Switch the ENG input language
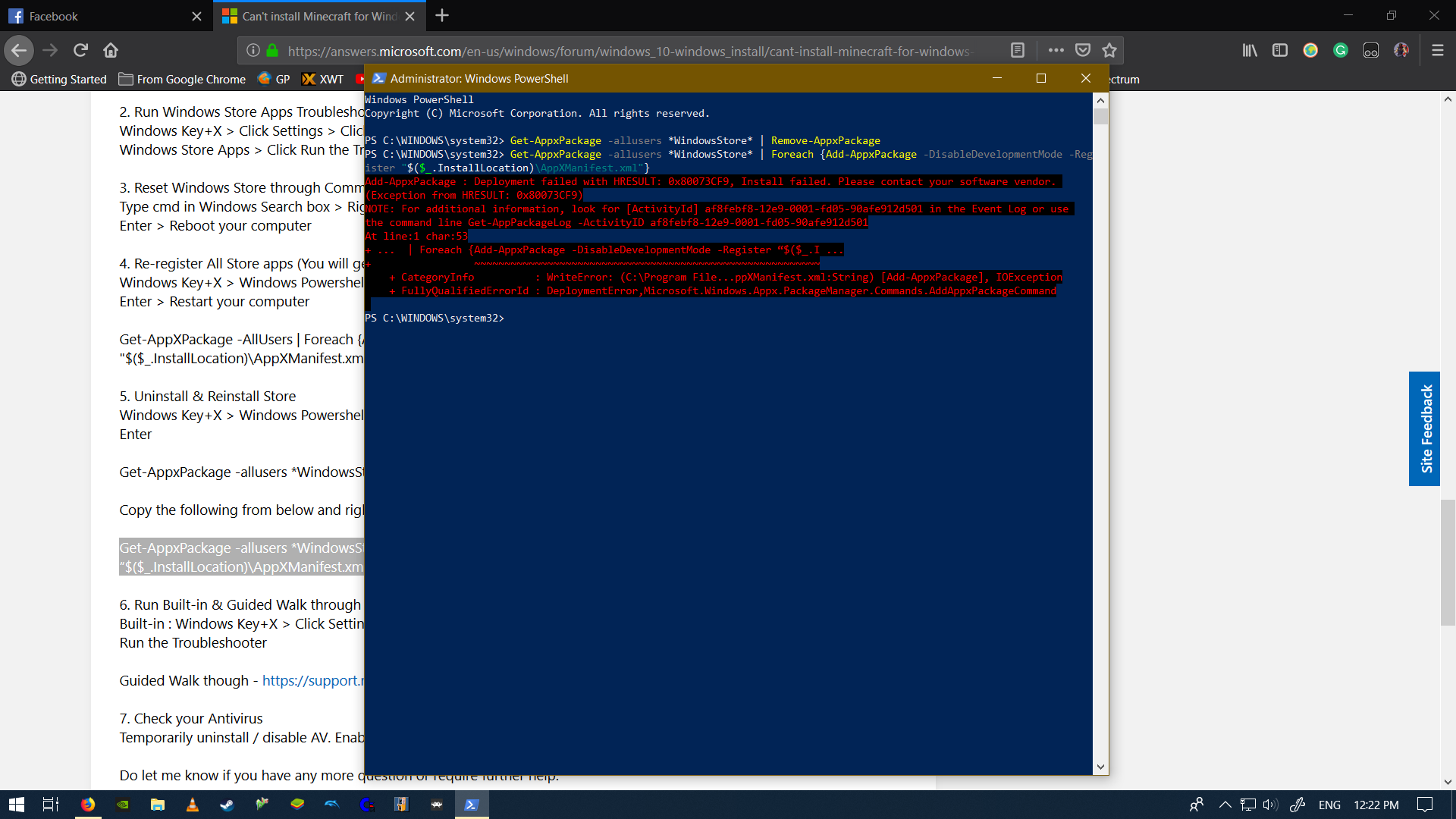This screenshot has height=819, width=1456. 1329,805
